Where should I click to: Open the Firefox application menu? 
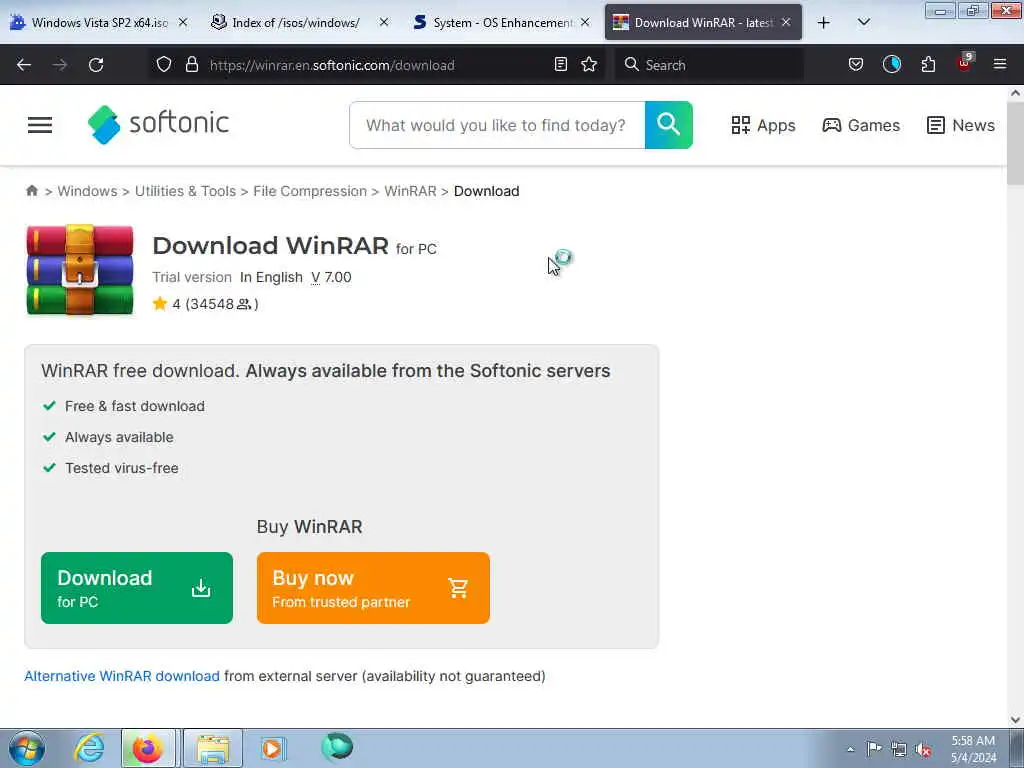click(1000, 65)
